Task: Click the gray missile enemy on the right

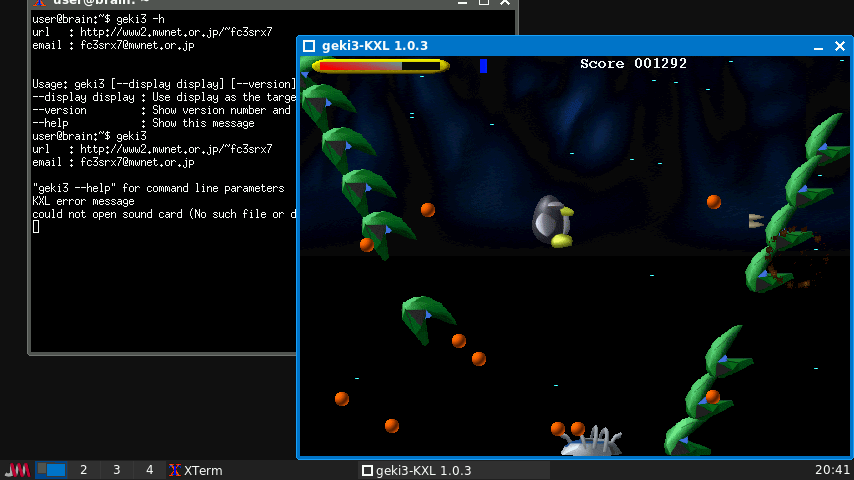Action: pos(757,220)
